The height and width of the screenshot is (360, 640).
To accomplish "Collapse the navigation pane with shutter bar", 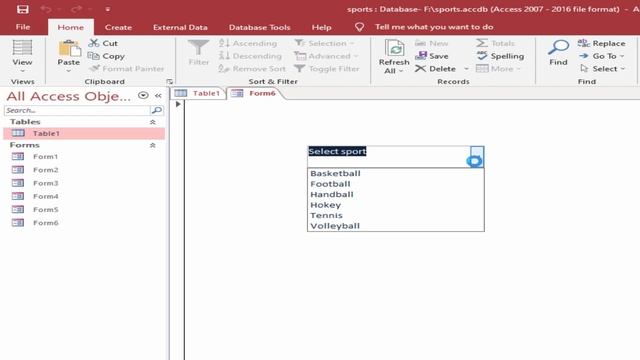I will click(158, 96).
